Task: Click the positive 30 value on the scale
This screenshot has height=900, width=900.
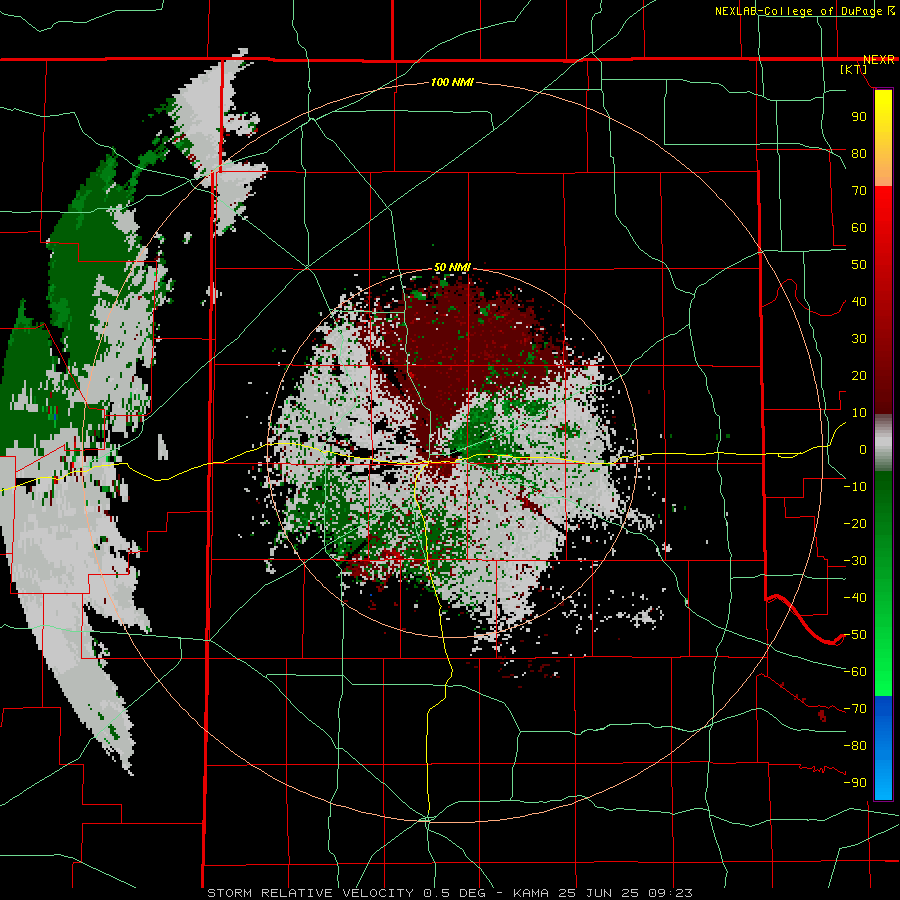Action: pos(859,339)
